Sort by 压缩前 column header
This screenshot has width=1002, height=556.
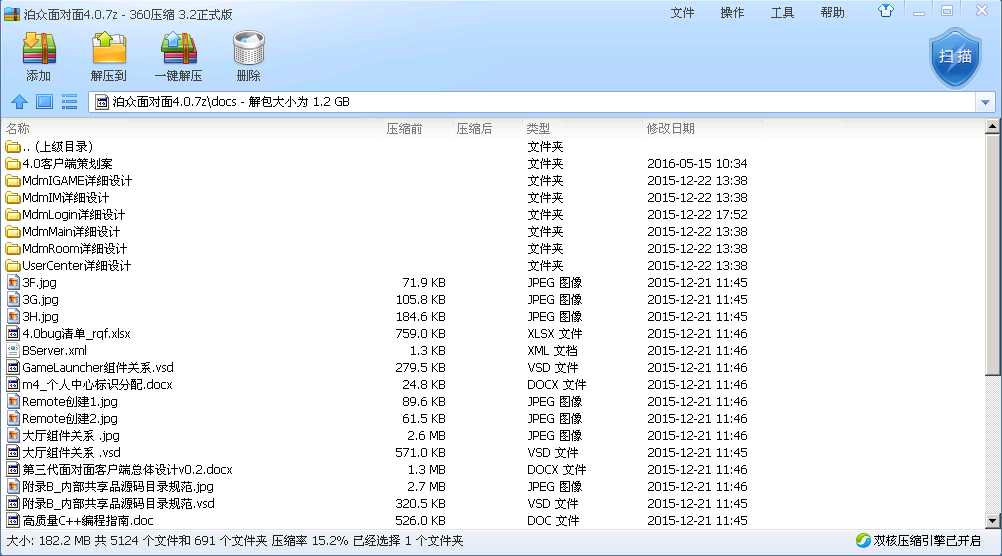[405, 128]
